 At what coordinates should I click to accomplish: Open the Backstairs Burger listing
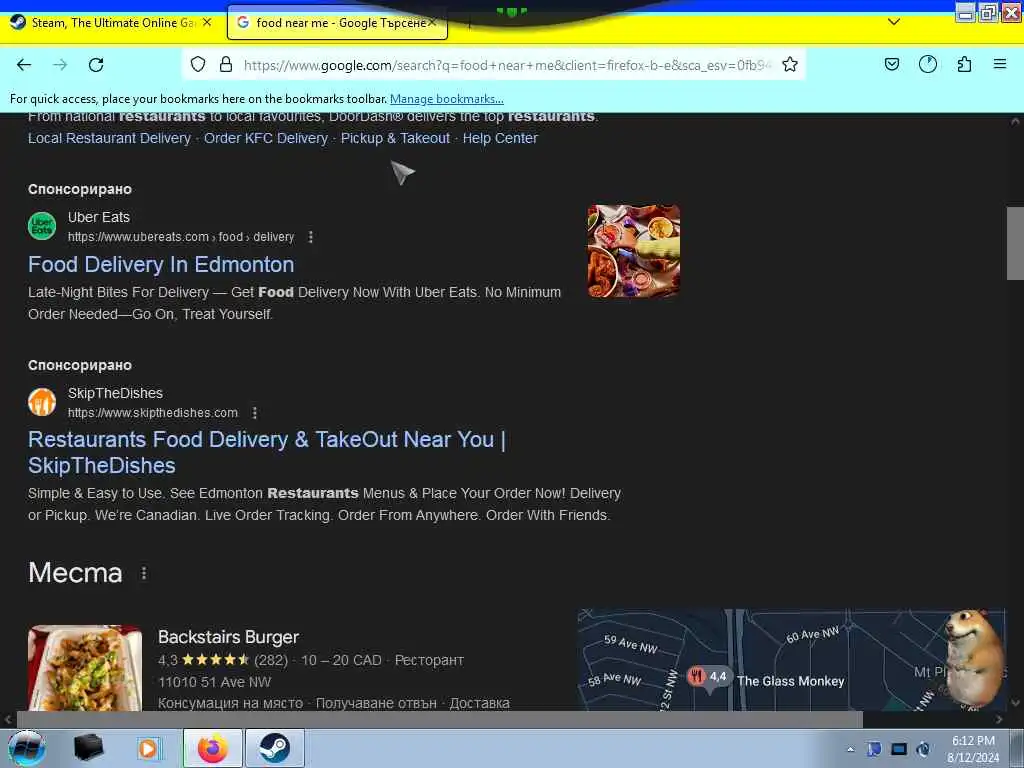(x=229, y=637)
